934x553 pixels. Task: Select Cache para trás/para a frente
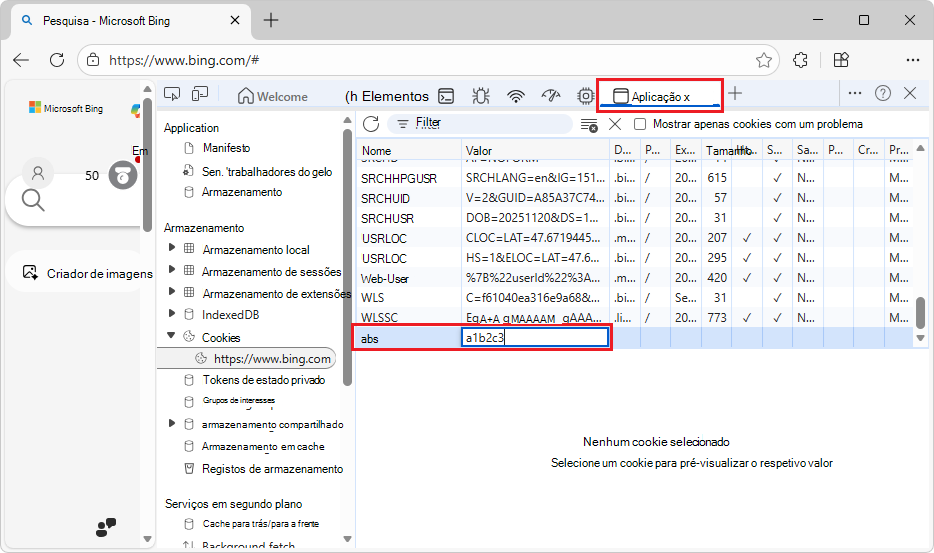(260, 524)
